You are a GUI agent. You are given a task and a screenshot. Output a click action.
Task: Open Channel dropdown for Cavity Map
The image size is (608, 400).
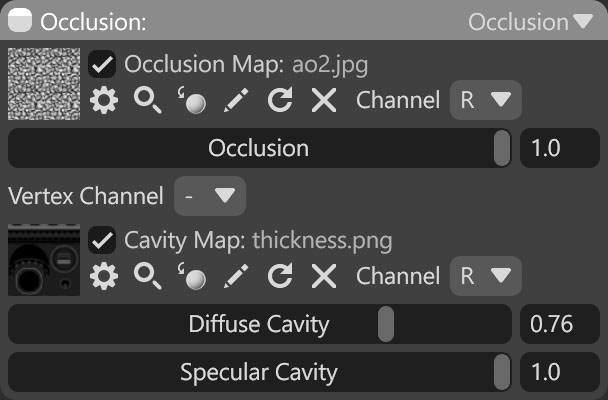pos(485,276)
